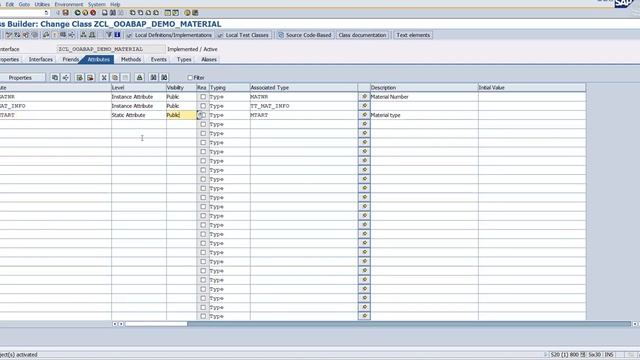Click the type-entry arrow button on the MATNR row
This screenshot has width=640, height=360.
364,97
